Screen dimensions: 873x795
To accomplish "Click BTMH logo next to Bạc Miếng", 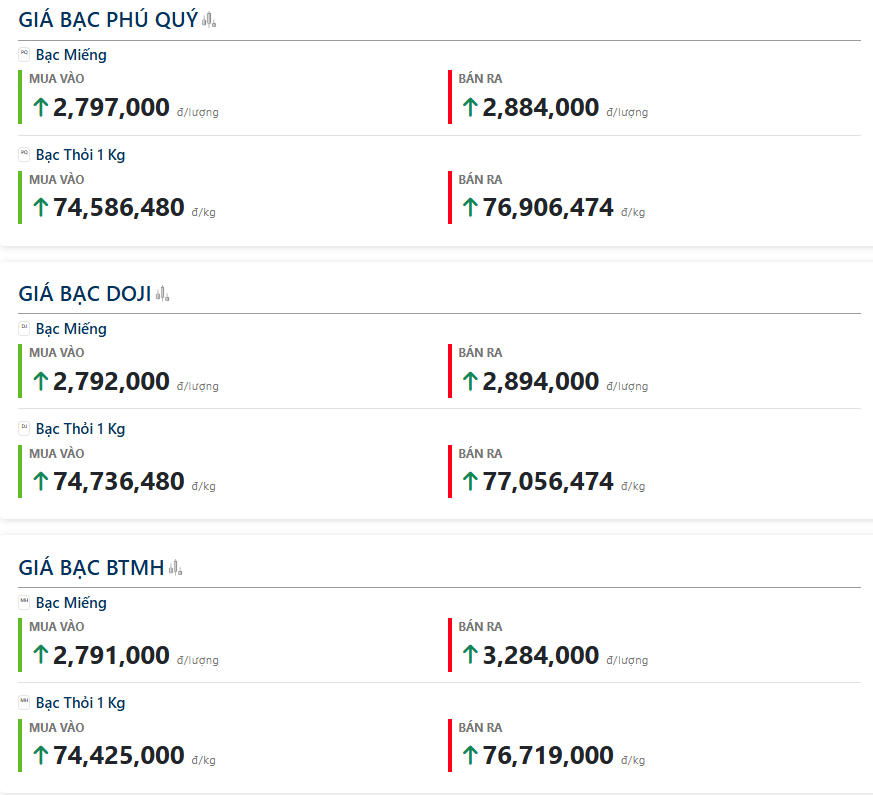I will (24, 602).
